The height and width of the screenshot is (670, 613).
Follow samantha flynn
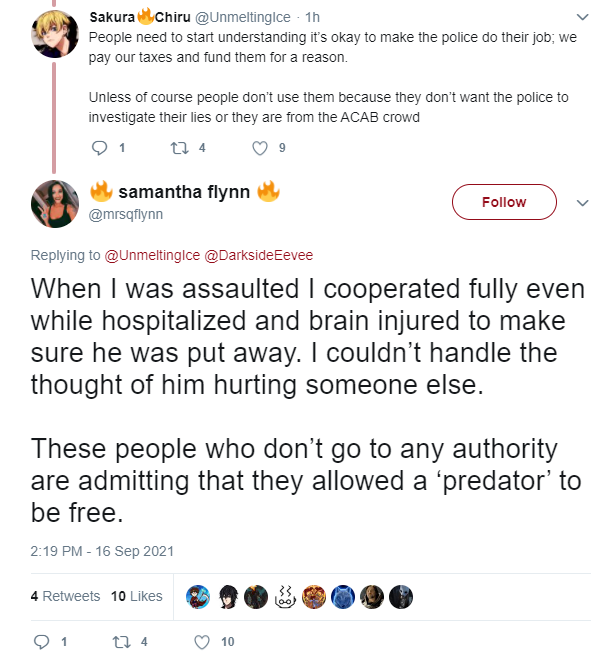(x=504, y=202)
